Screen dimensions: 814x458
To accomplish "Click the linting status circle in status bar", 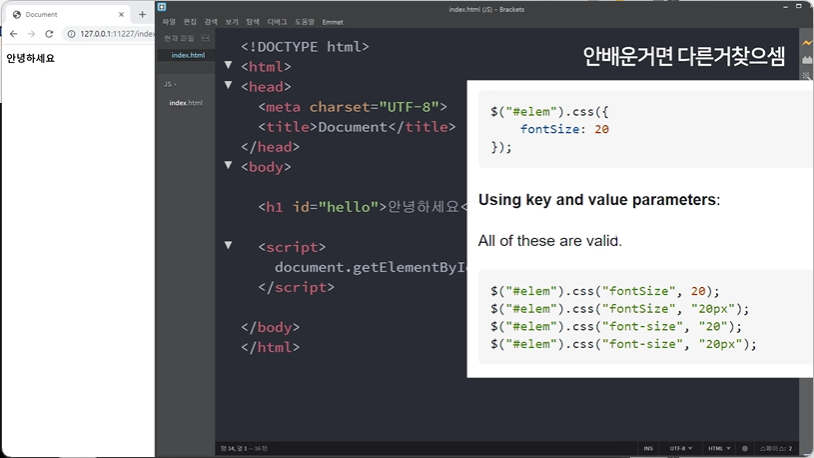I will coord(744,448).
